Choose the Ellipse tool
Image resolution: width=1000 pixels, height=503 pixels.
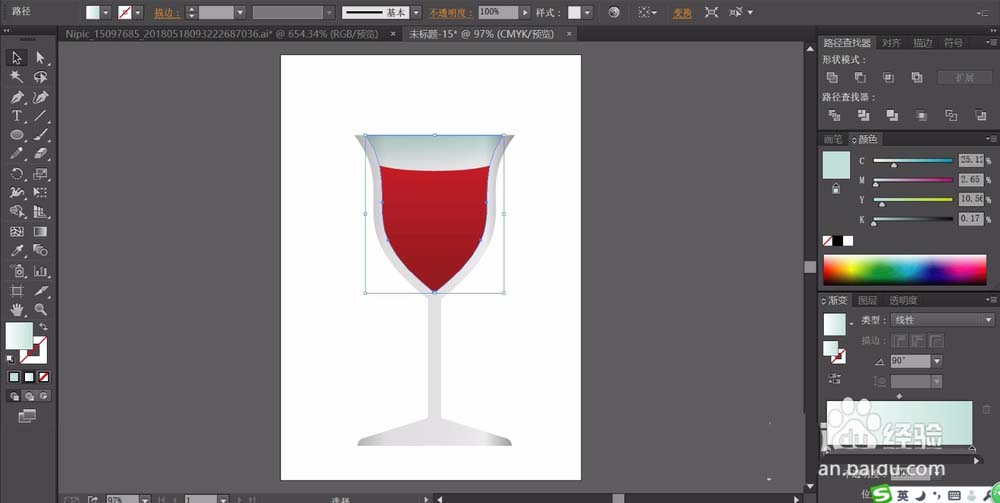tap(17, 135)
